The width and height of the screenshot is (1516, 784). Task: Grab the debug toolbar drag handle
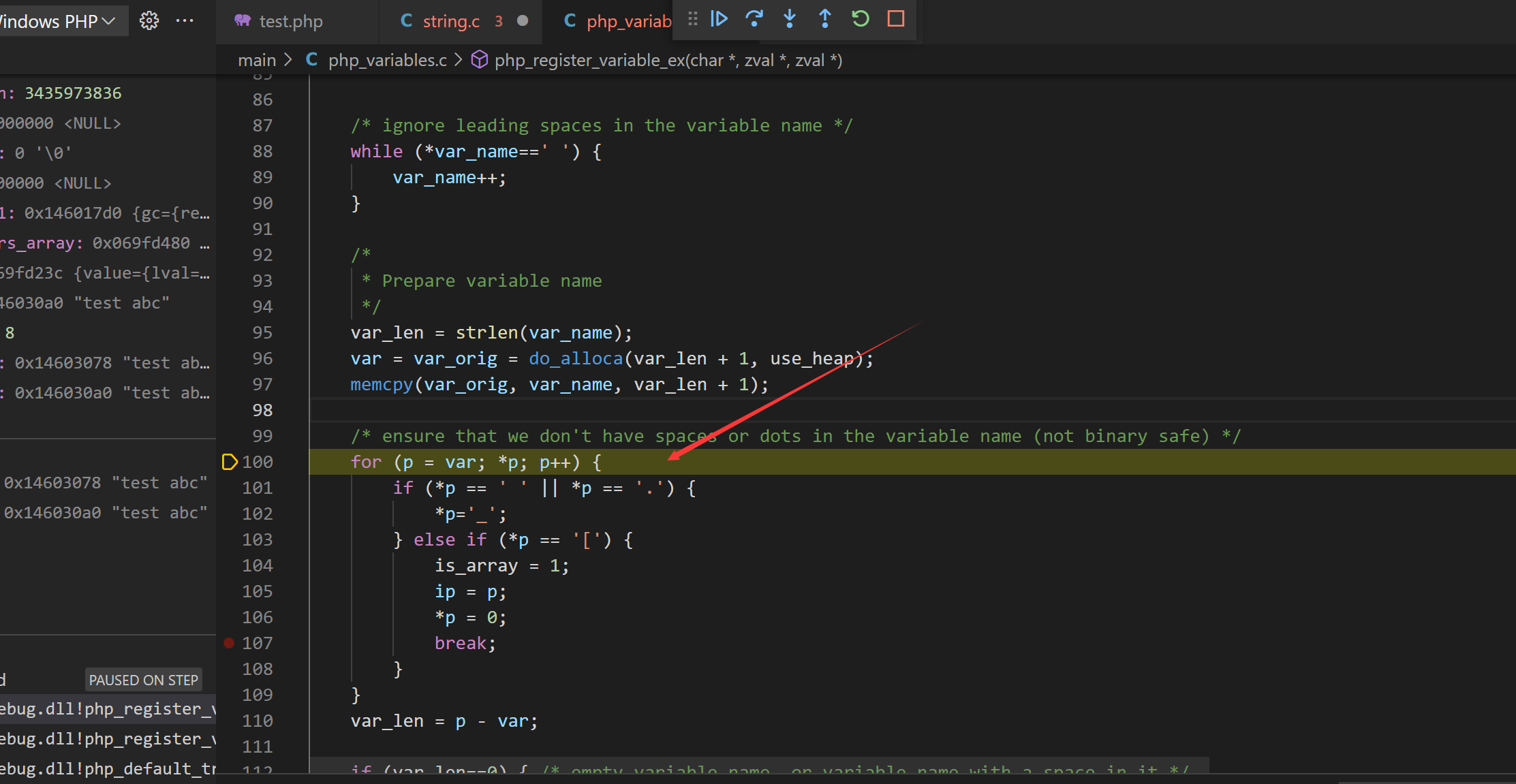[x=693, y=19]
